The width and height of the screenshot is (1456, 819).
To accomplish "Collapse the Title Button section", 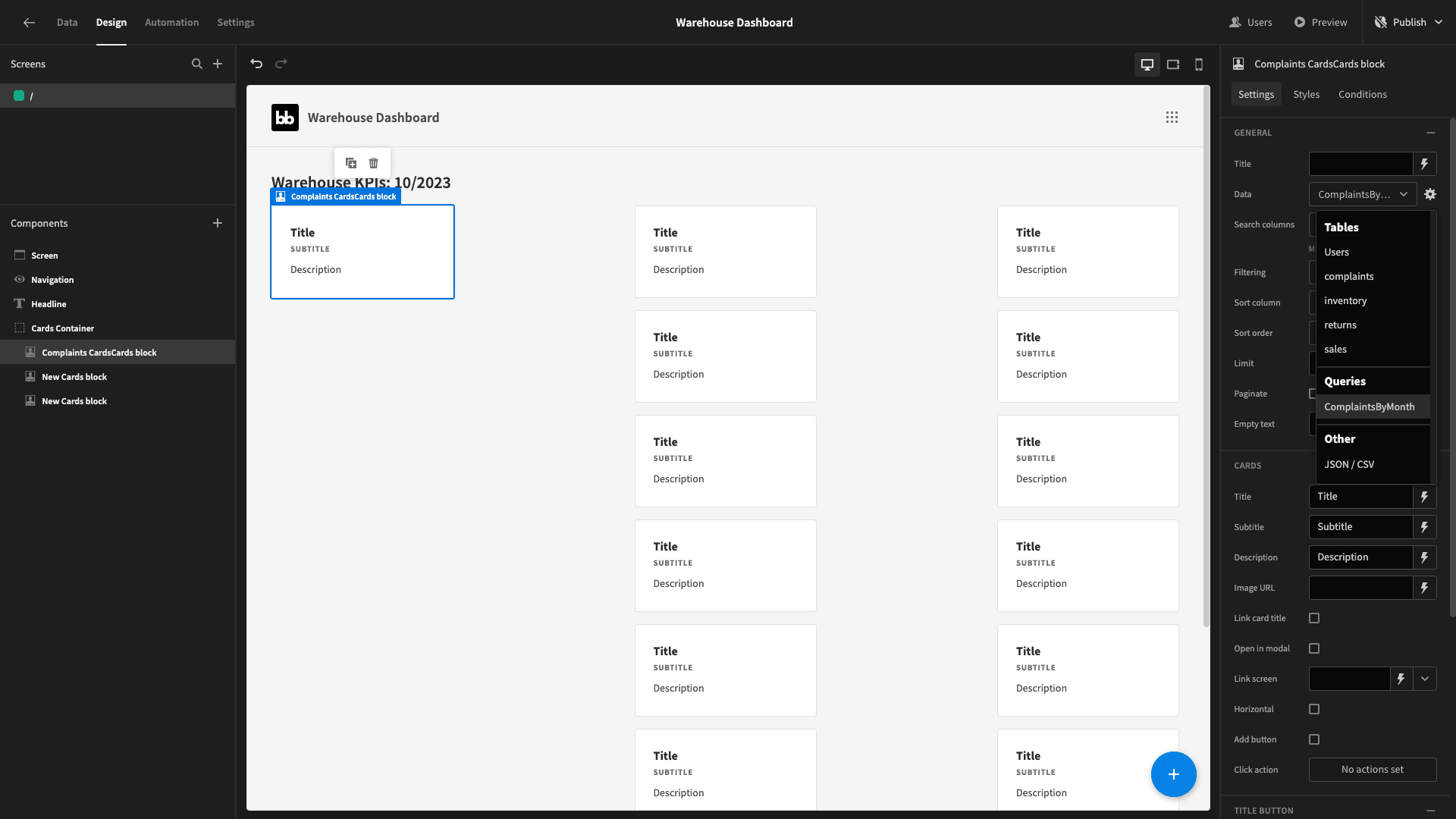I will 1431,811.
